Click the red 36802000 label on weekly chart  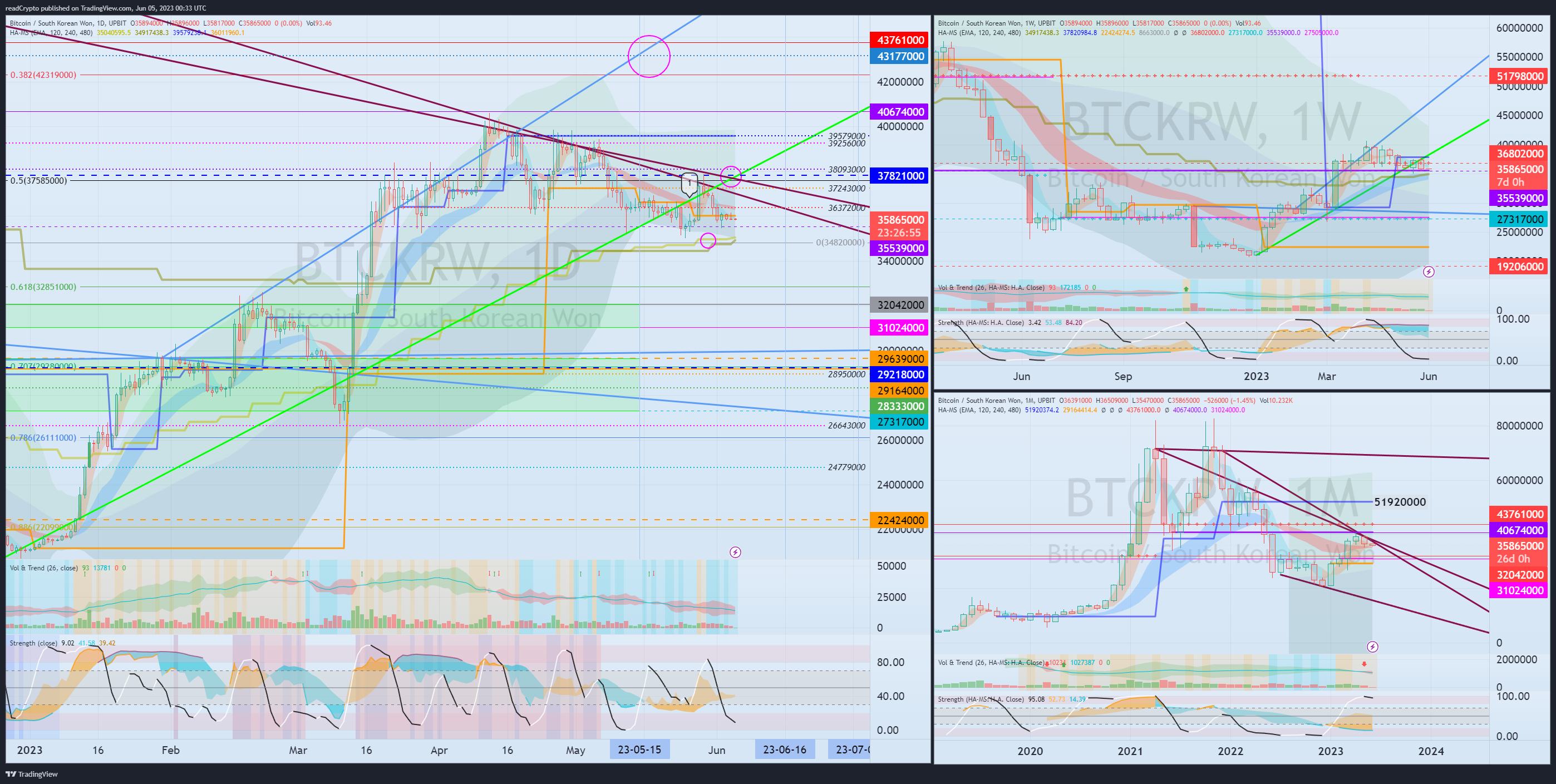pos(1519,154)
